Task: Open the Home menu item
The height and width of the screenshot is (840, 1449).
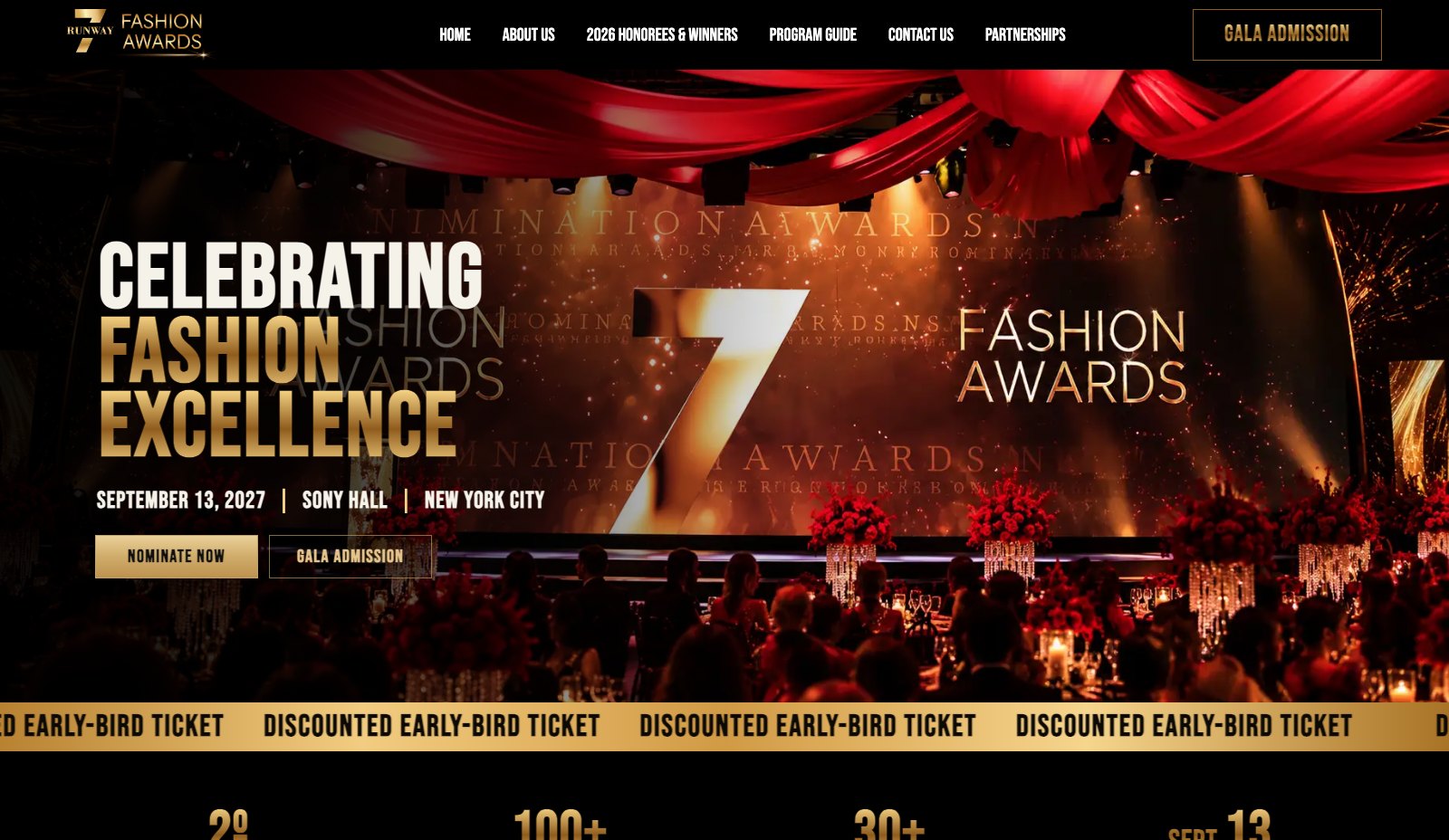Action: click(x=455, y=34)
